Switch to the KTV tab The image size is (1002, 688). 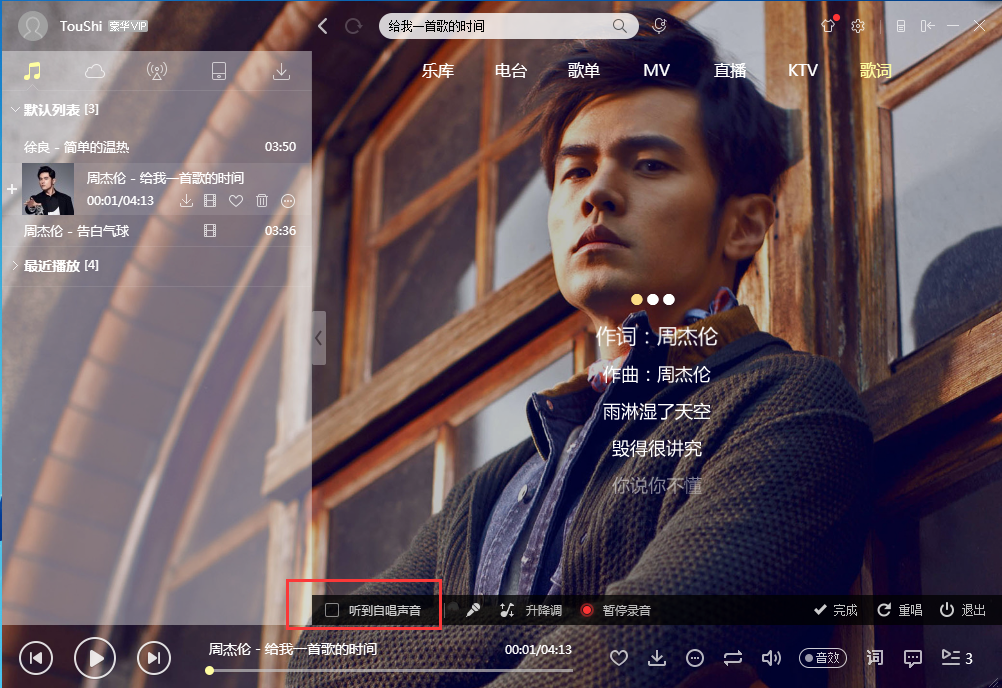coord(802,71)
